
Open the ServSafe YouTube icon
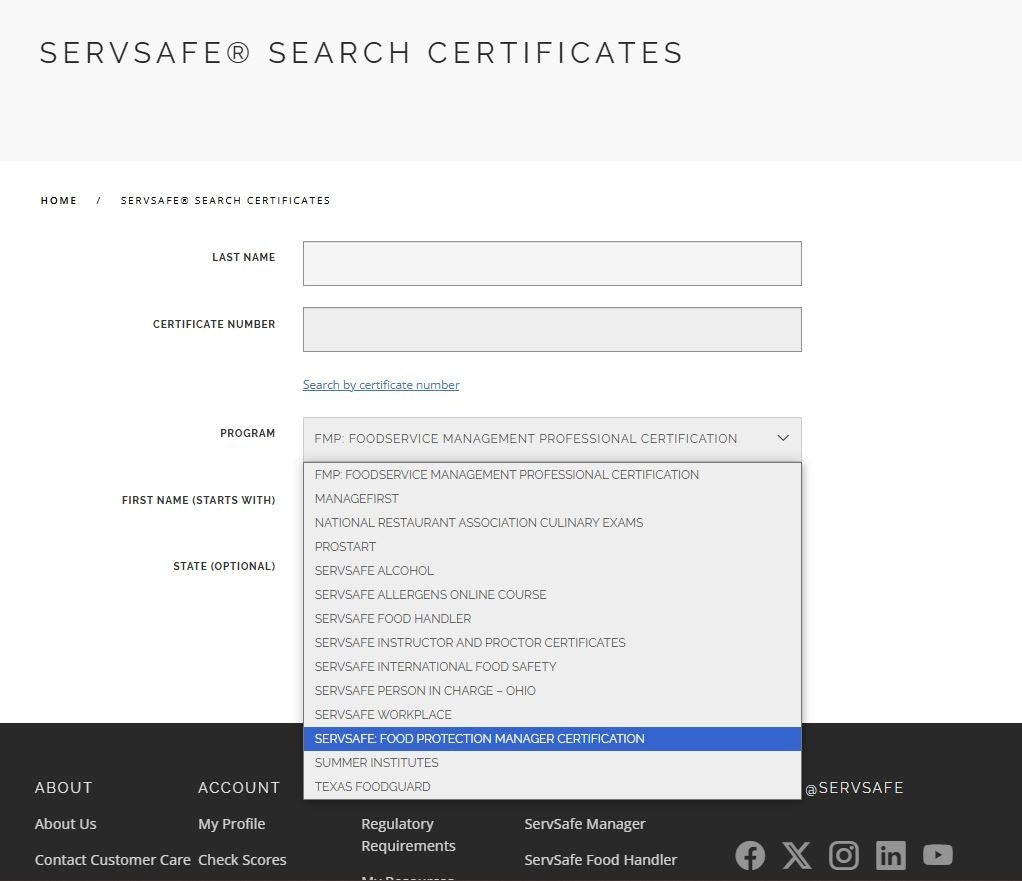[x=937, y=855]
